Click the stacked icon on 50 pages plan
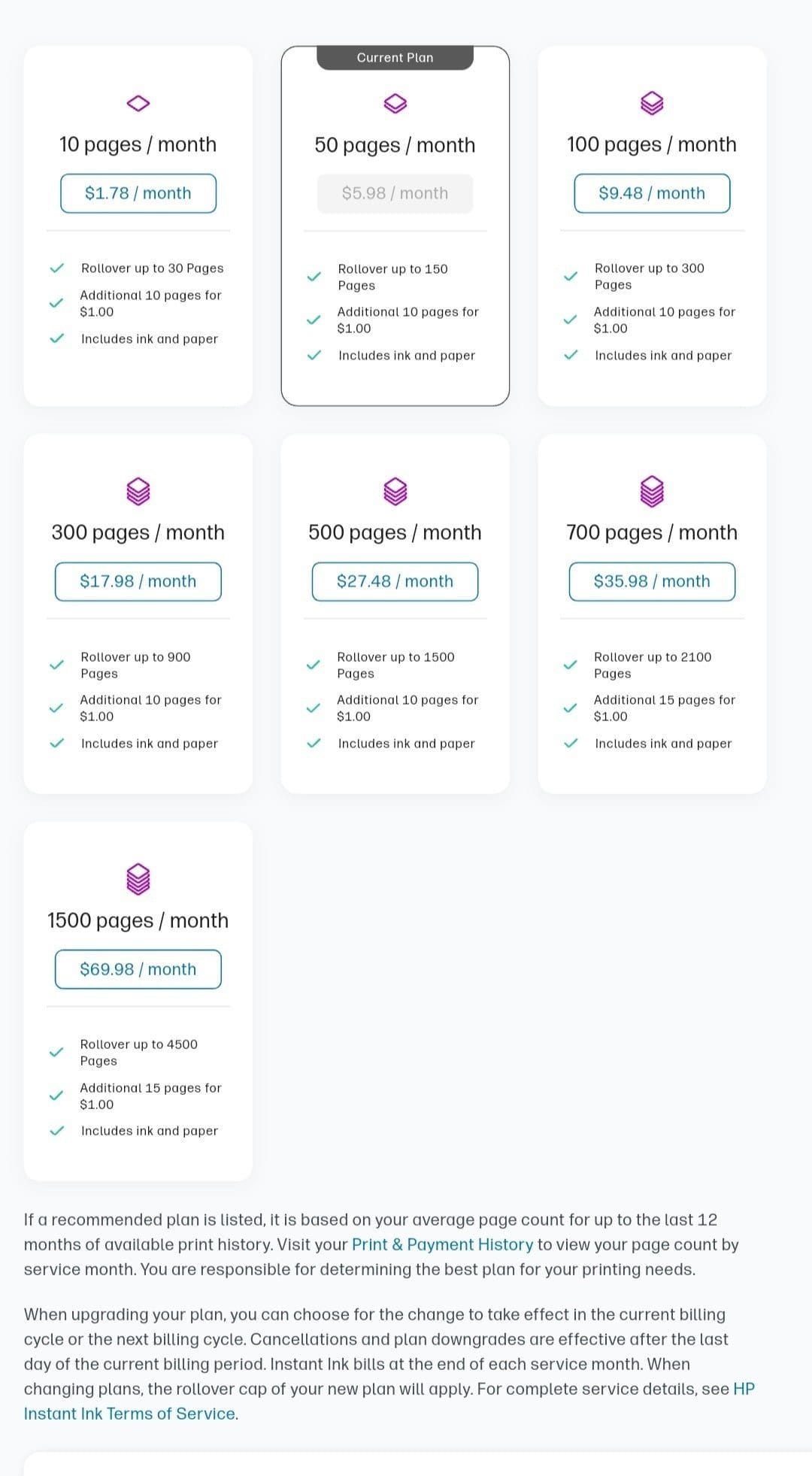The height and width of the screenshot is (1476, 812). pyautogui.click(x=395, y=103)
